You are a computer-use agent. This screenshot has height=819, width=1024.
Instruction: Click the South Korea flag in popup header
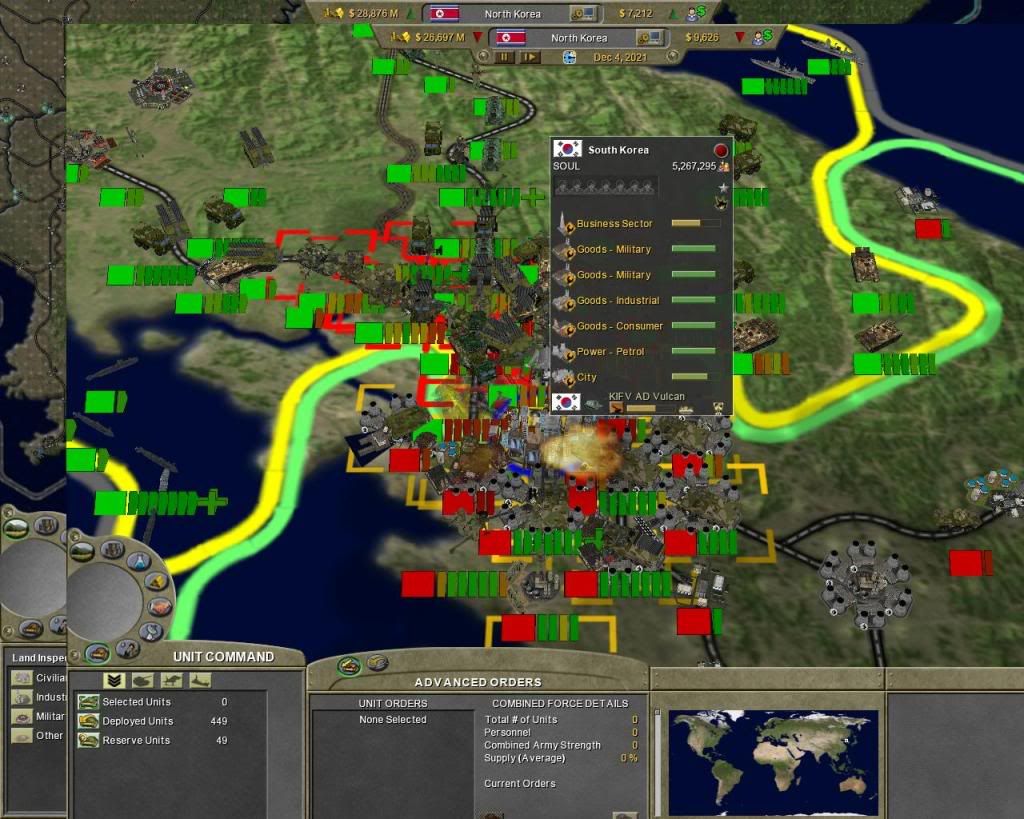(x=567, y=149)
